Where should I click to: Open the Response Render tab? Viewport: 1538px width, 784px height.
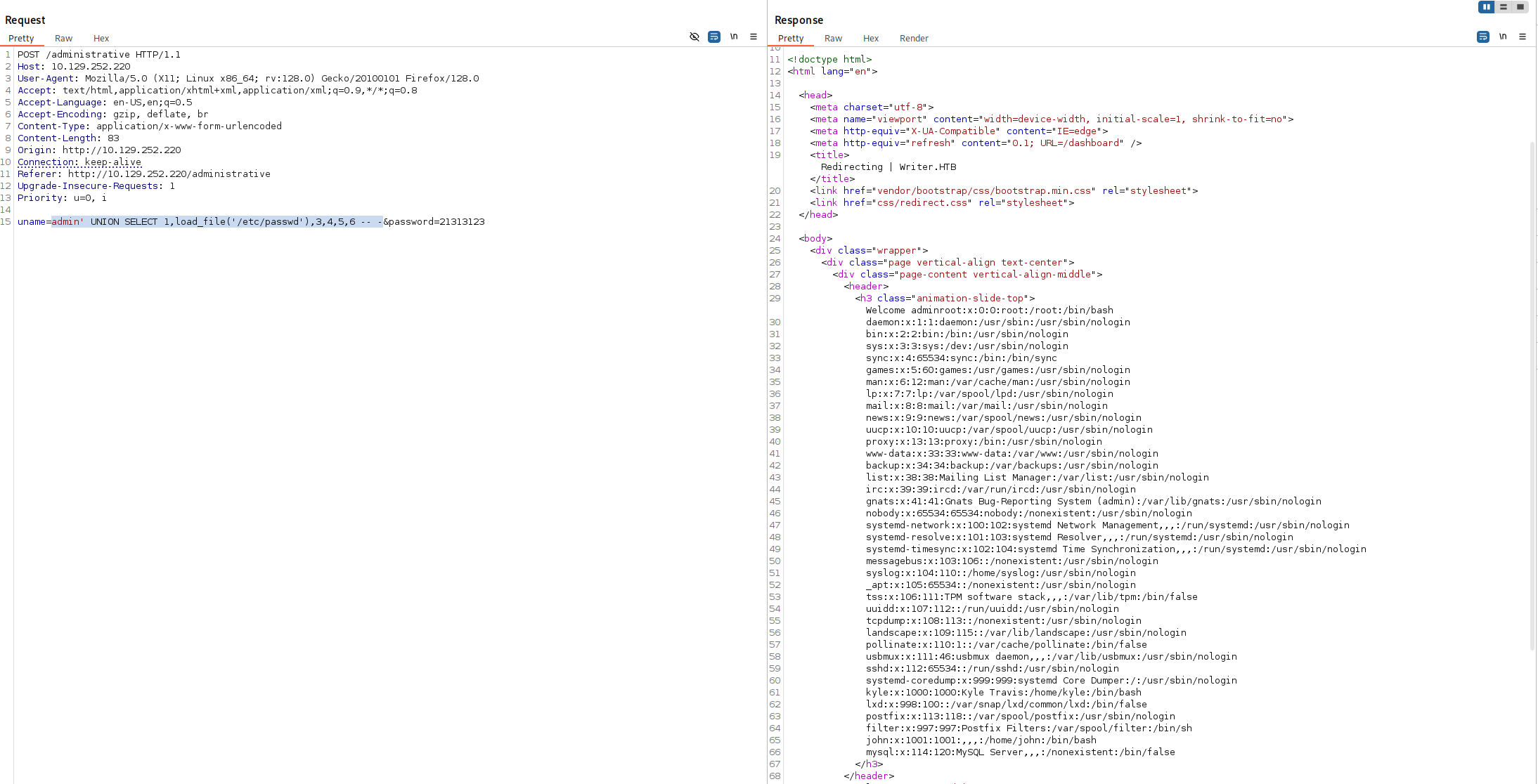914,39
